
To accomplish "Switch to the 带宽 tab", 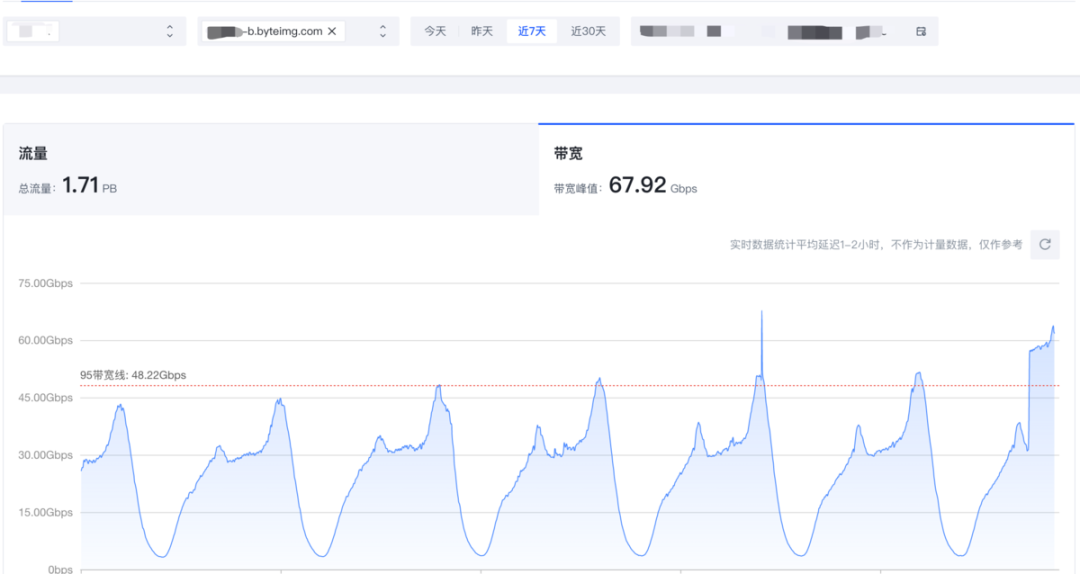I will coord(806,170).
